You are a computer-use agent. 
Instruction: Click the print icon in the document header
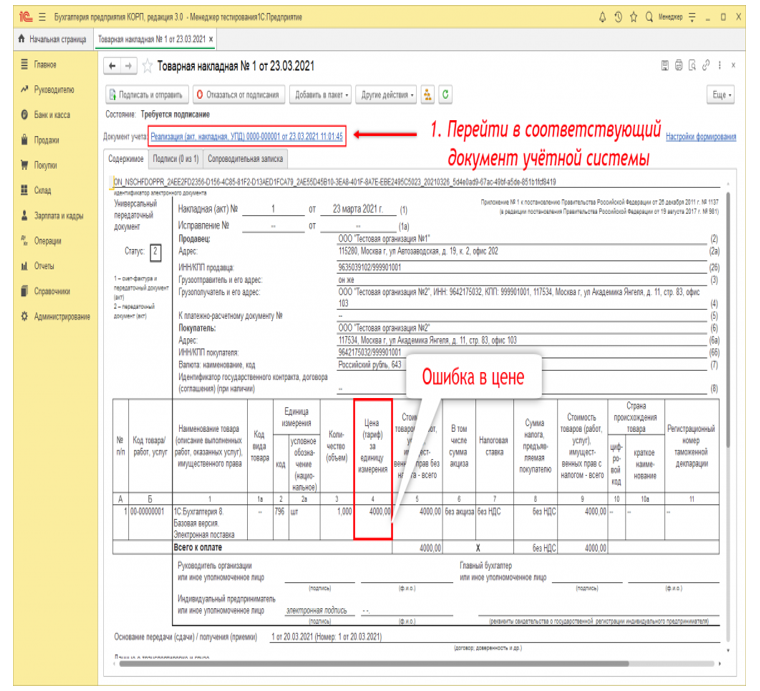click(x=679, y=65)
